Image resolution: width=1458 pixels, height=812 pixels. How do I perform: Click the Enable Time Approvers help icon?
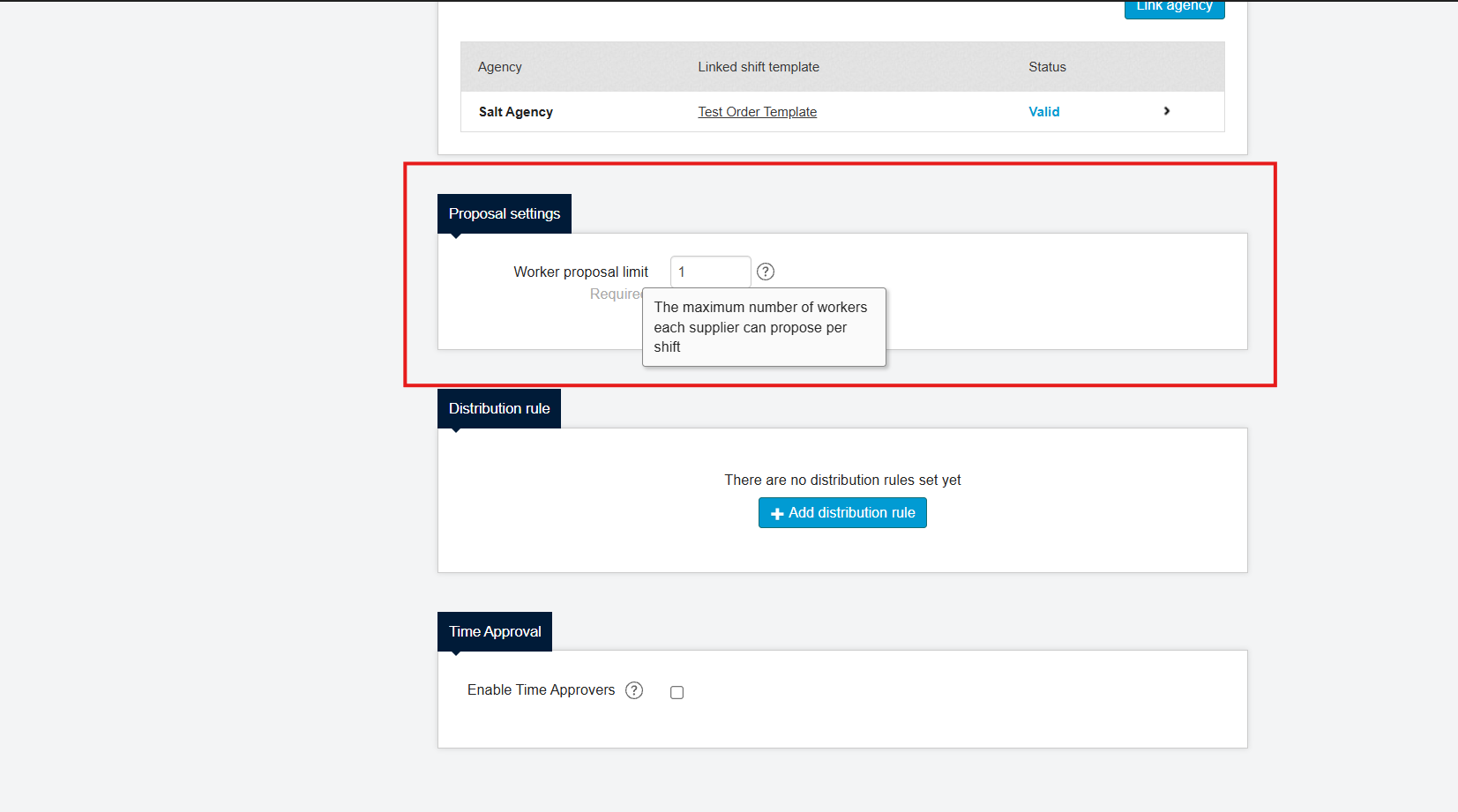[x=634, y=690]
